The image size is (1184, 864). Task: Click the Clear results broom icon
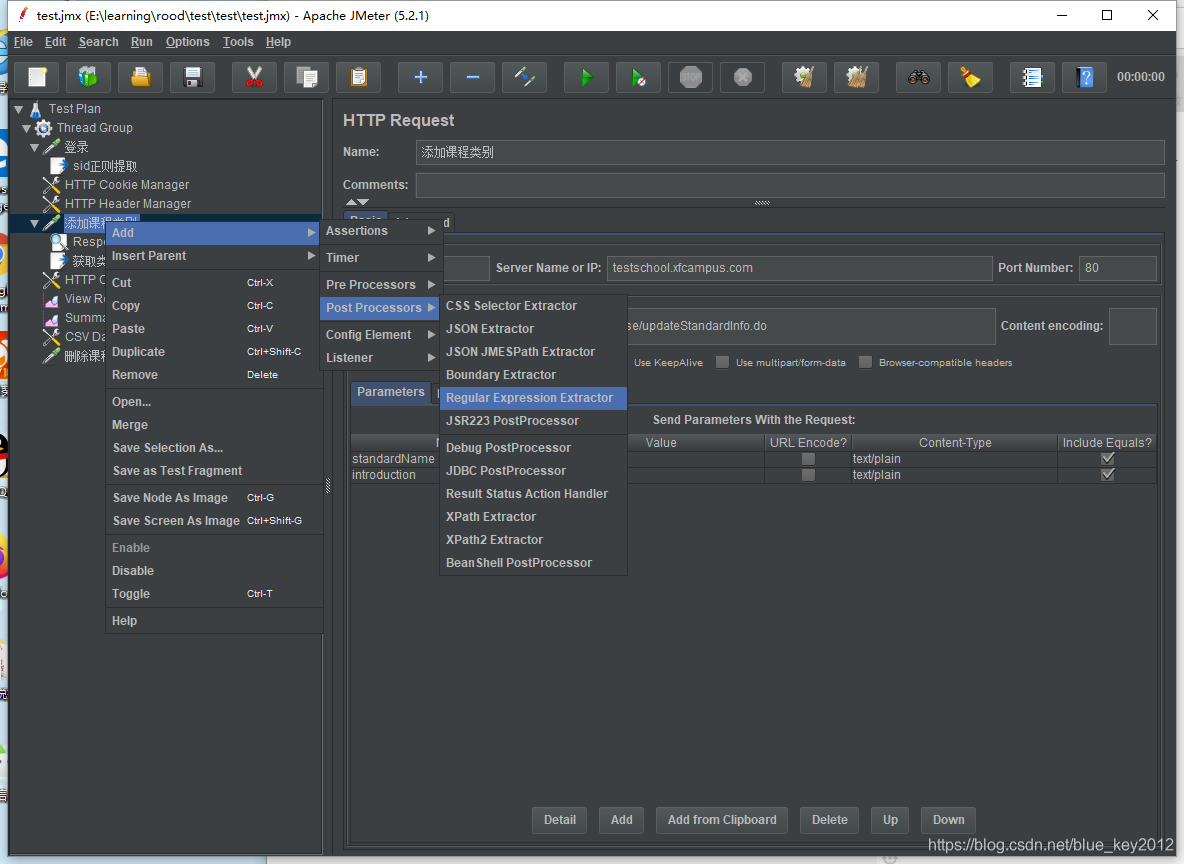(804, 77)
